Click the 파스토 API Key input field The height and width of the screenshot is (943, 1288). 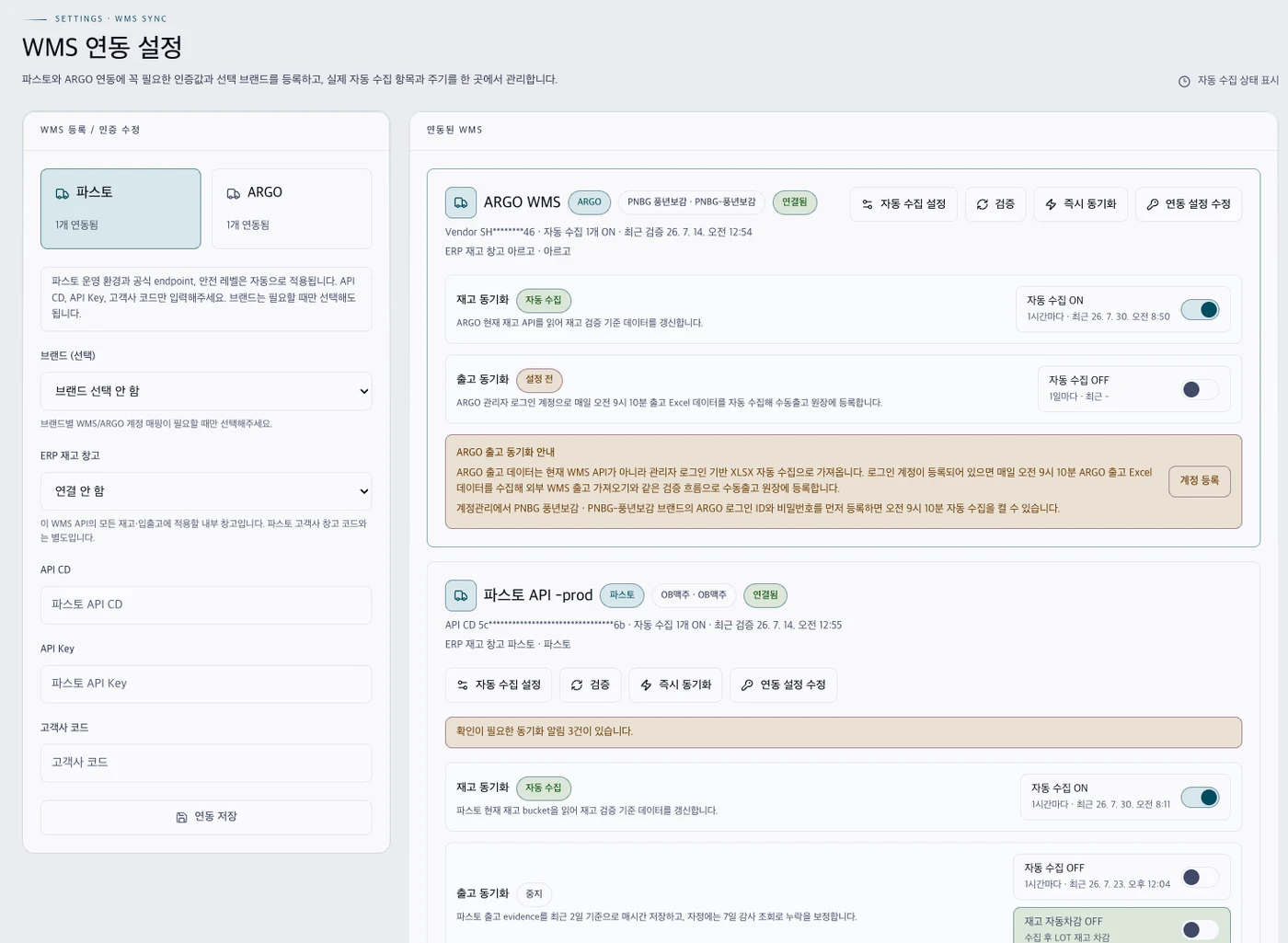(206, 684)
